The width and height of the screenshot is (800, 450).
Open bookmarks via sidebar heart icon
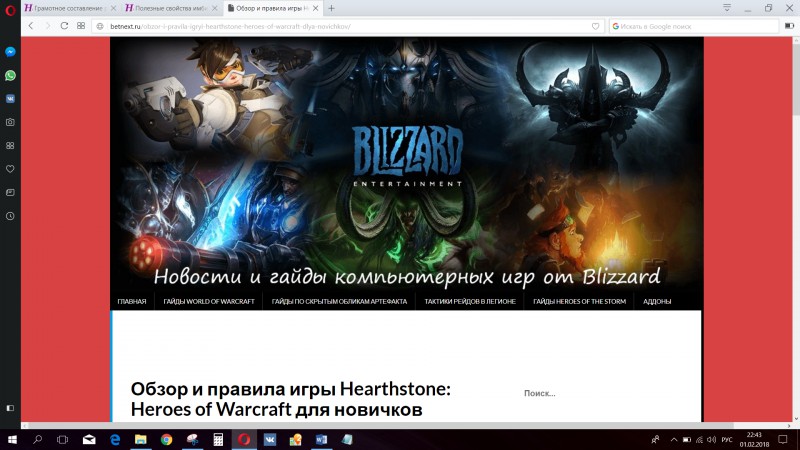[10, 169]
